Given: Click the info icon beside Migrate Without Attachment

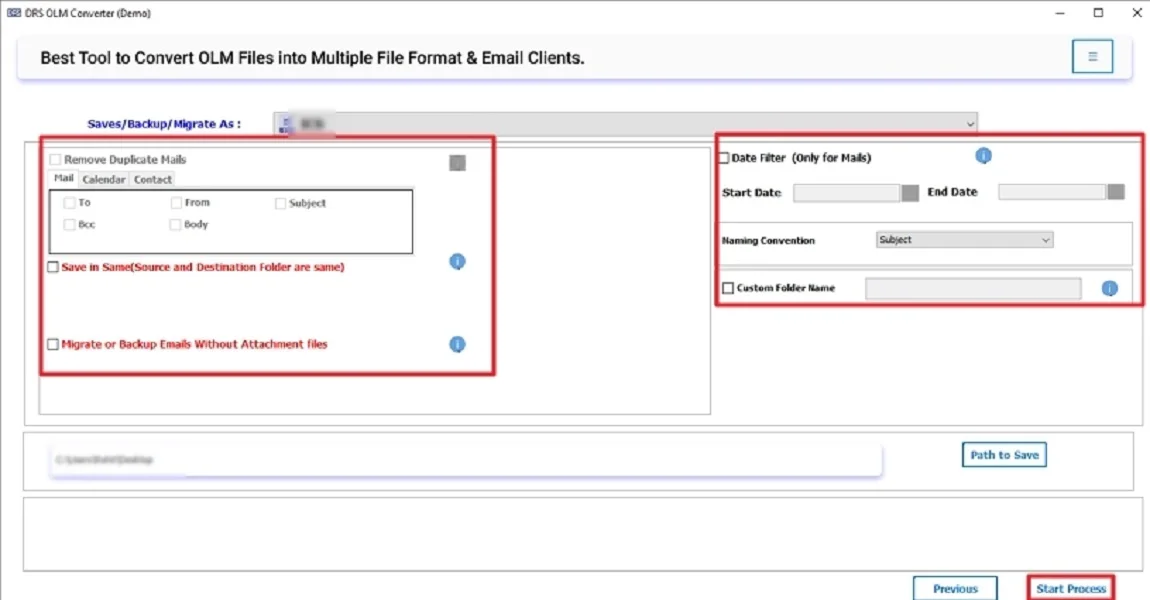Looking at the screenshot, I should [457, 343].
